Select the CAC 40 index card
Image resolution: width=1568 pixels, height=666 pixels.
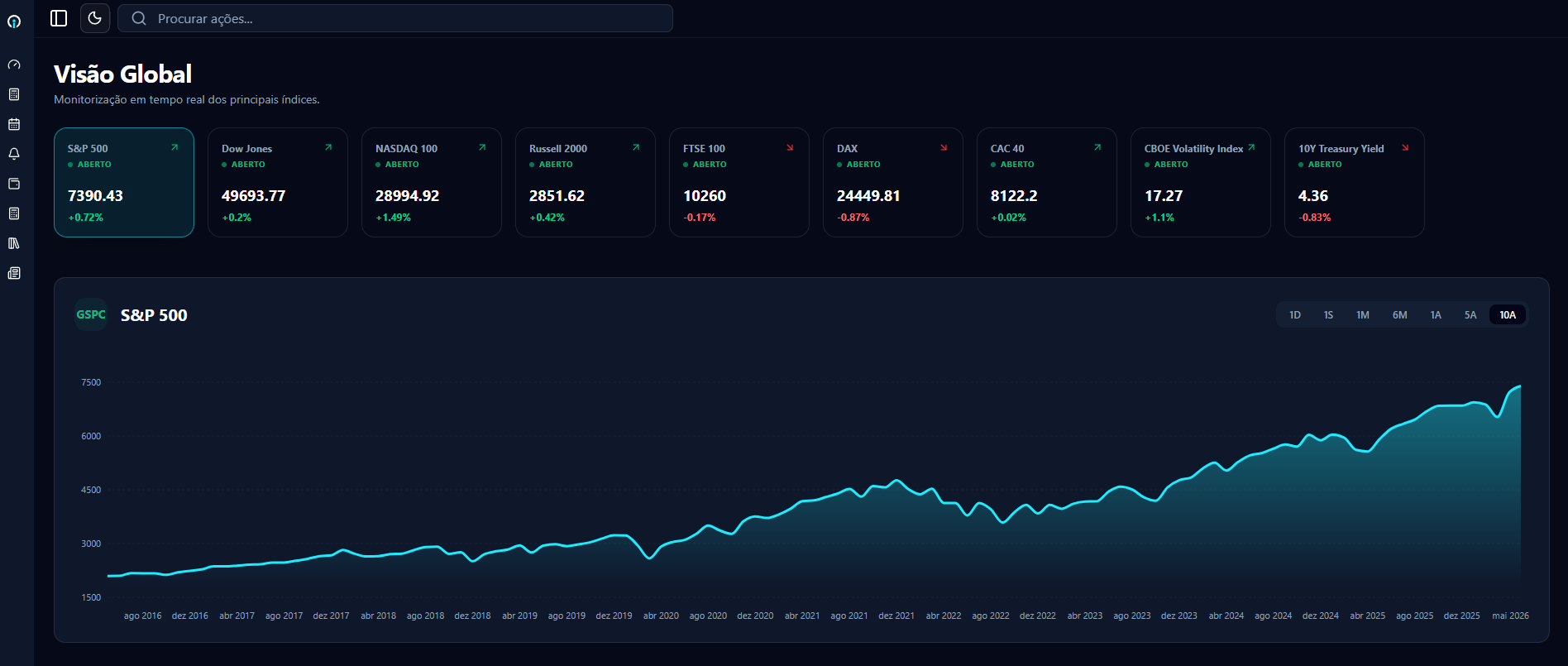[1047, 182]
